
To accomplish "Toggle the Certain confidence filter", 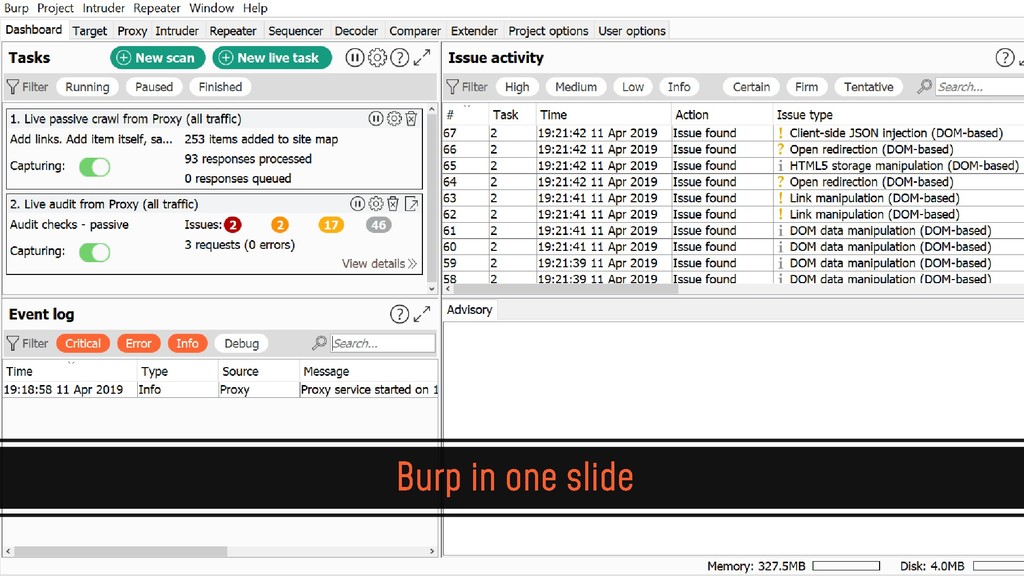I will (752, 87).
